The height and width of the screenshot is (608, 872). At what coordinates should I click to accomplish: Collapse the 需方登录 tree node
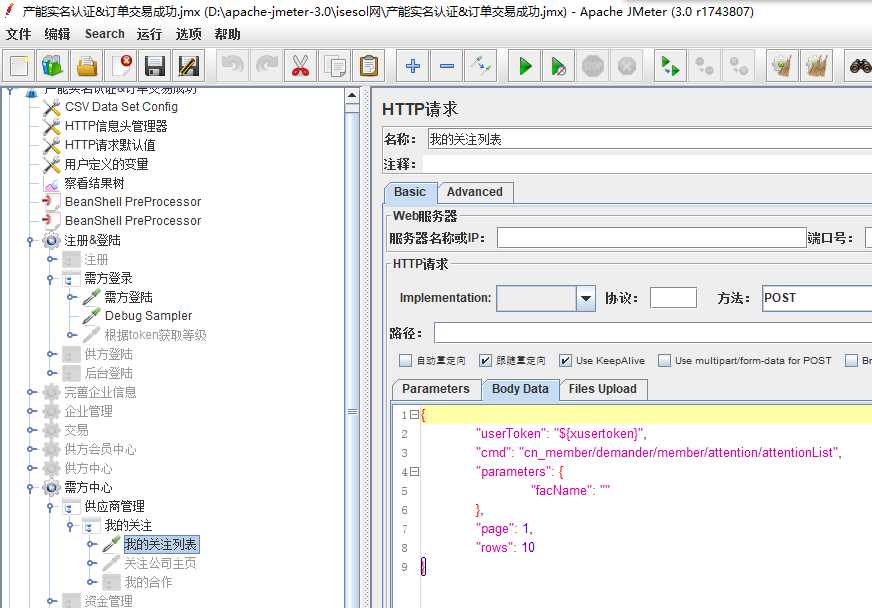click(51, 279)
